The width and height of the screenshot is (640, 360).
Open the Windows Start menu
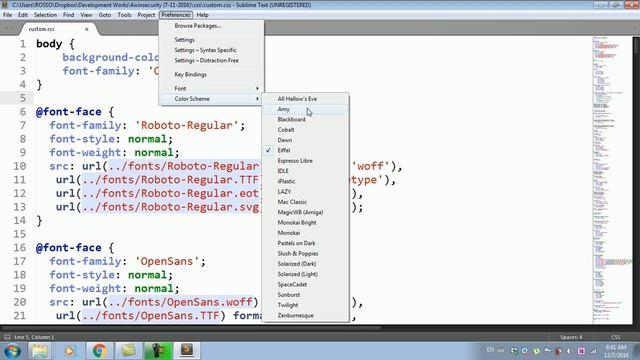[12, 351]
